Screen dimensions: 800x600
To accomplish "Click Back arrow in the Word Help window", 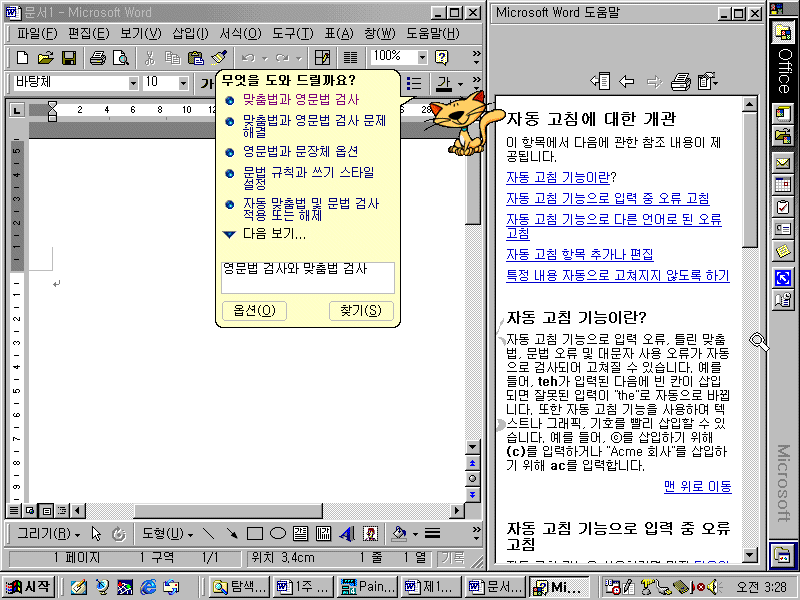I will click(627, 81).
